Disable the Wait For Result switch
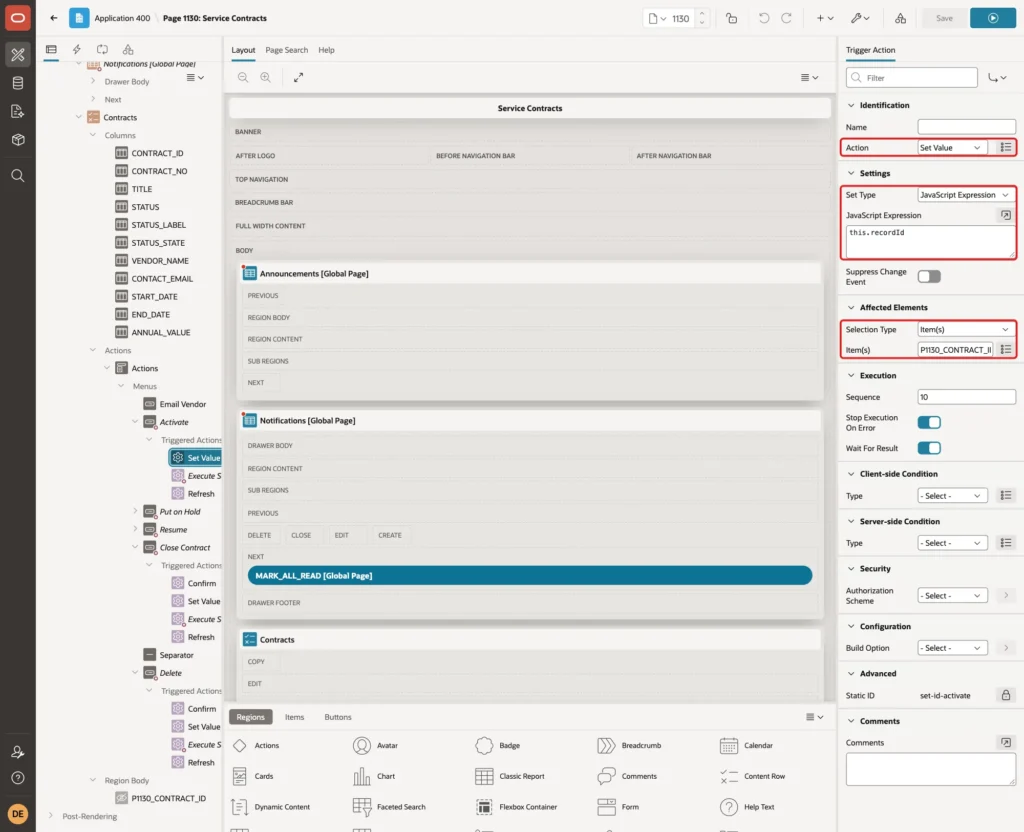1024x832 pixels. coord(929,448)
